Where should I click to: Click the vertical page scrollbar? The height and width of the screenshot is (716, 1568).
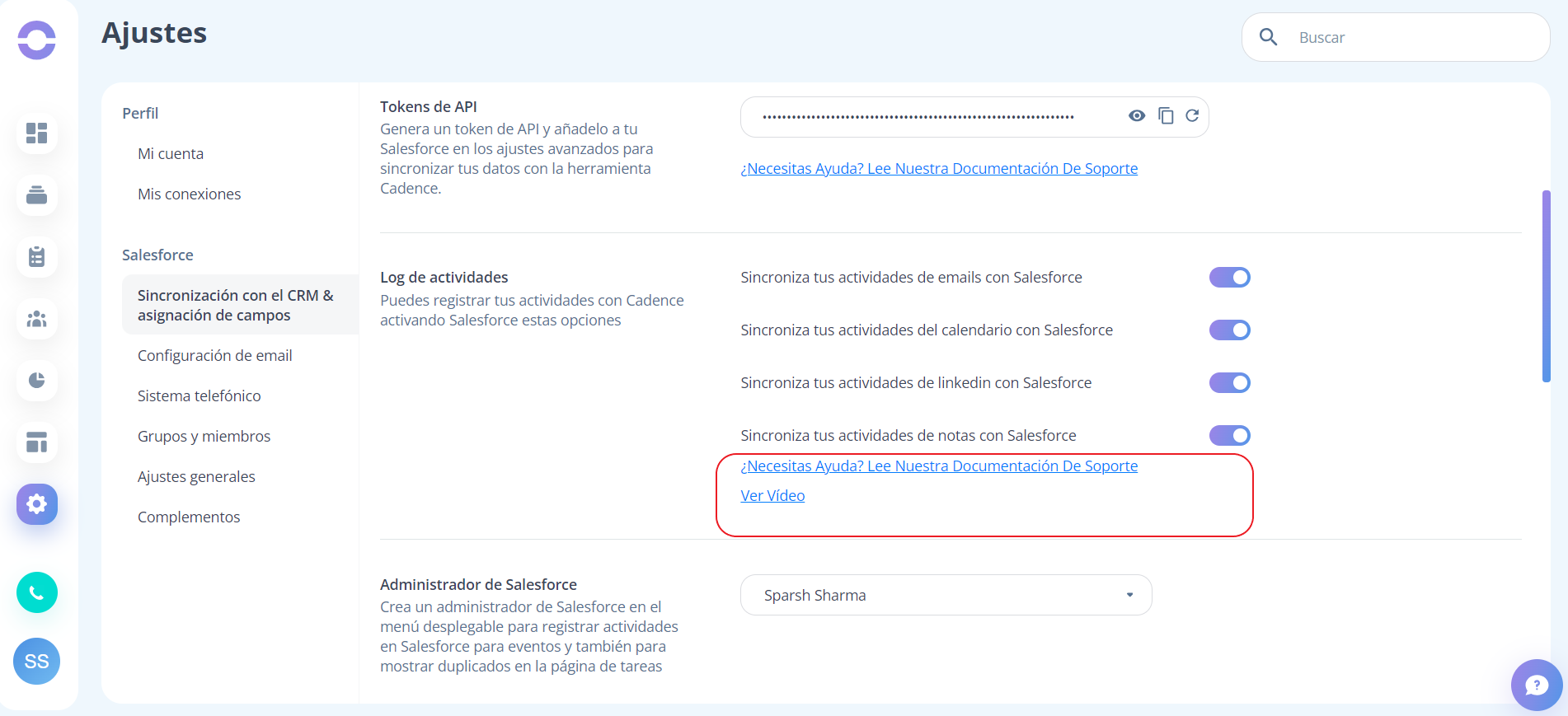(1547, 287)
